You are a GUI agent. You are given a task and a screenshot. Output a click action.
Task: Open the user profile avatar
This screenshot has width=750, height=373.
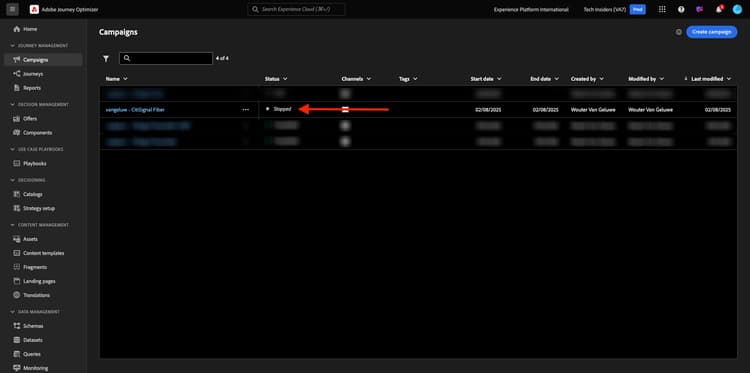[x=737, y=9]
